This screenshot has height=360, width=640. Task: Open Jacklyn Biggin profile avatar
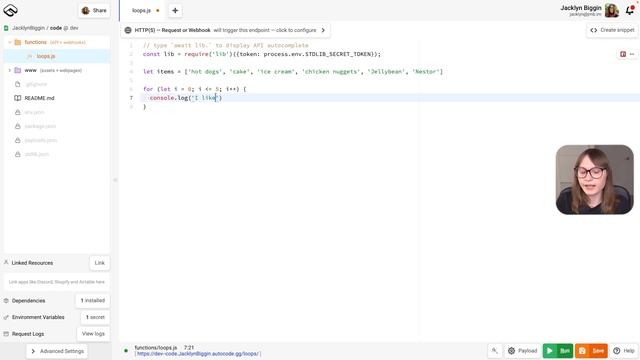click(x=611, y=11)
